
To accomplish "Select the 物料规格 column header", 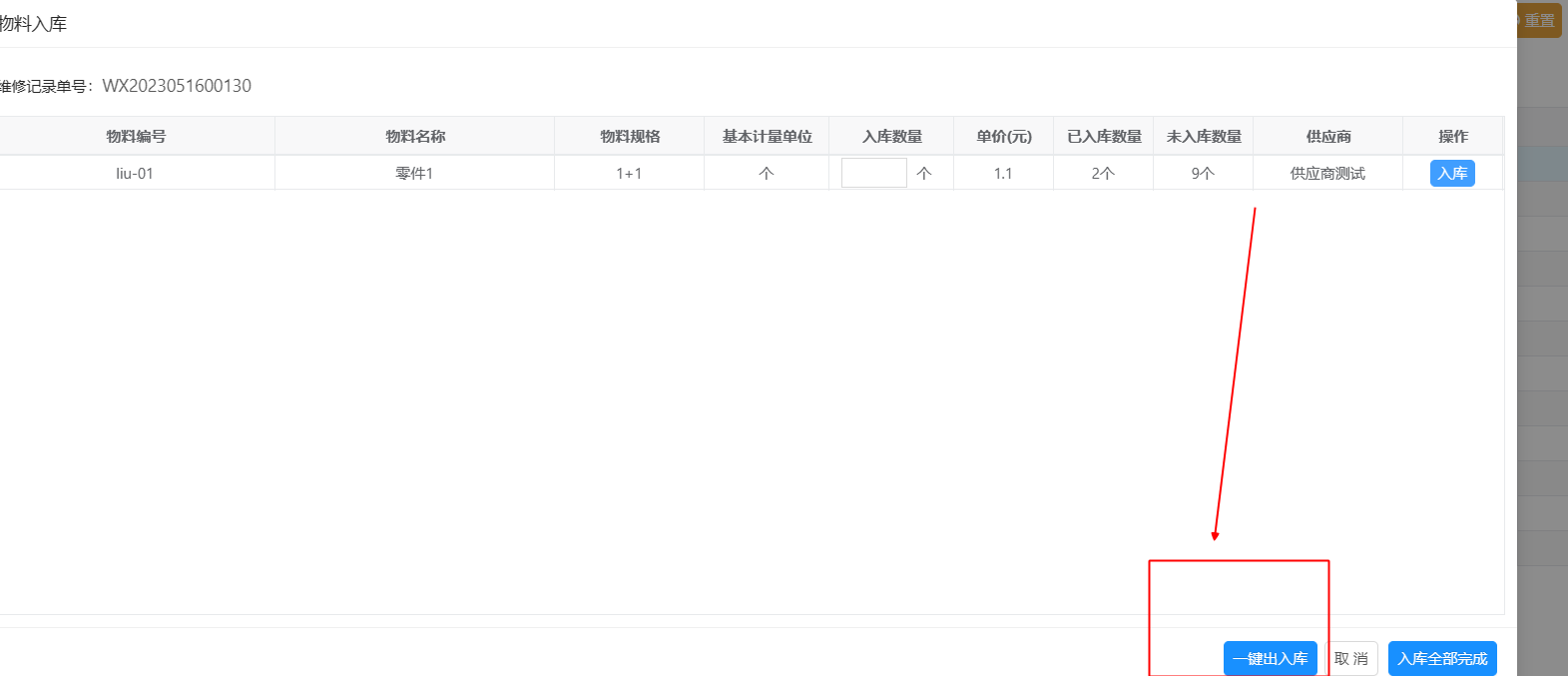I will tap(630, 137).
